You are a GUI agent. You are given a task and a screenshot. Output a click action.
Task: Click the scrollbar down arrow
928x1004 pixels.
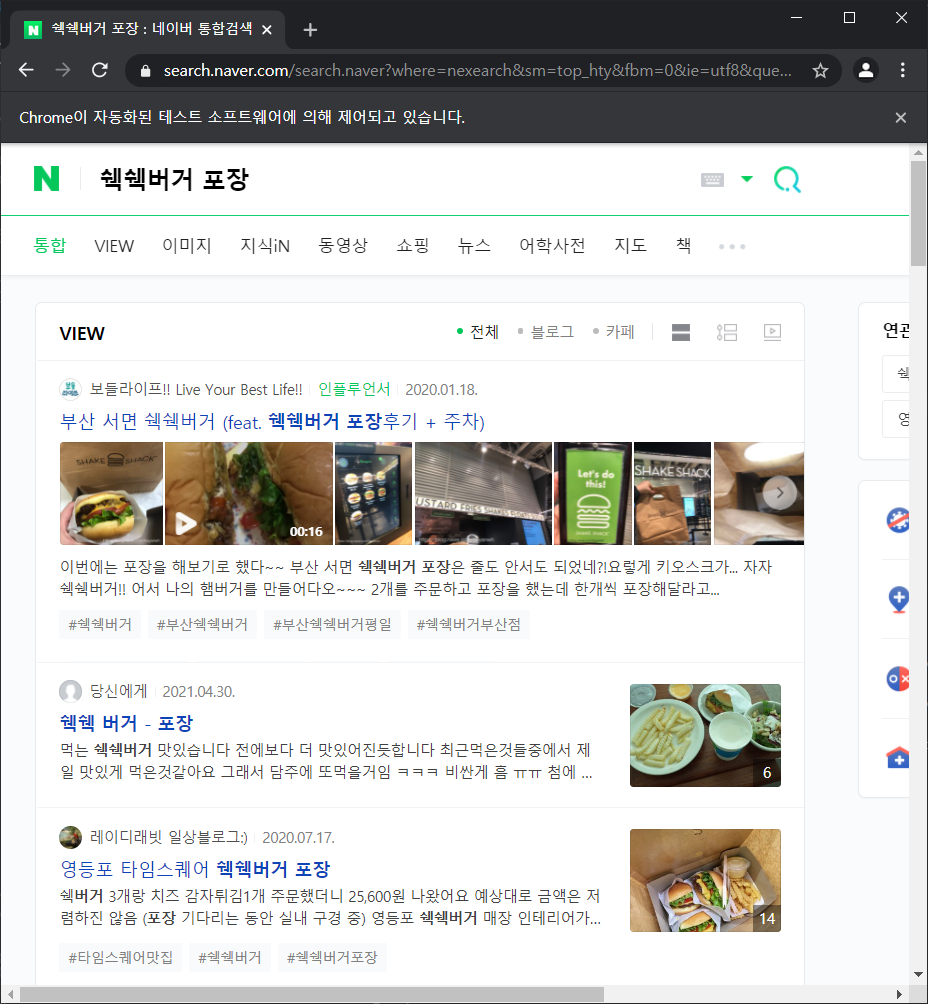[x=918, y=975]
